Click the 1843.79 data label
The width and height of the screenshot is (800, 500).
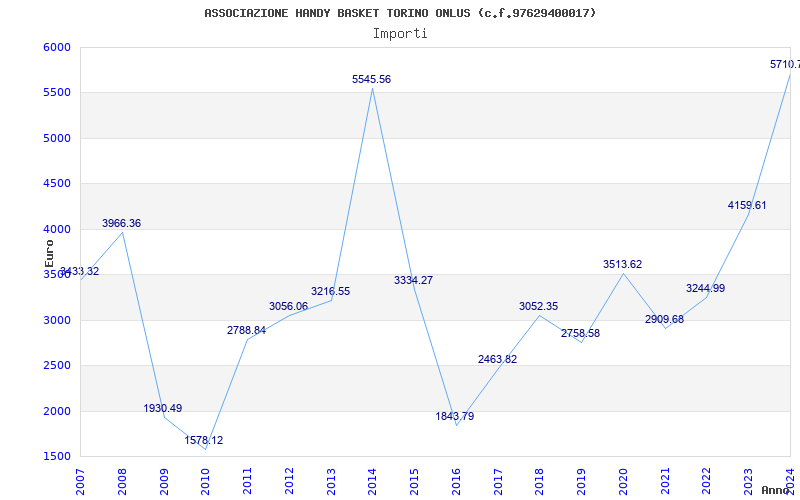[x=455, y=417]
